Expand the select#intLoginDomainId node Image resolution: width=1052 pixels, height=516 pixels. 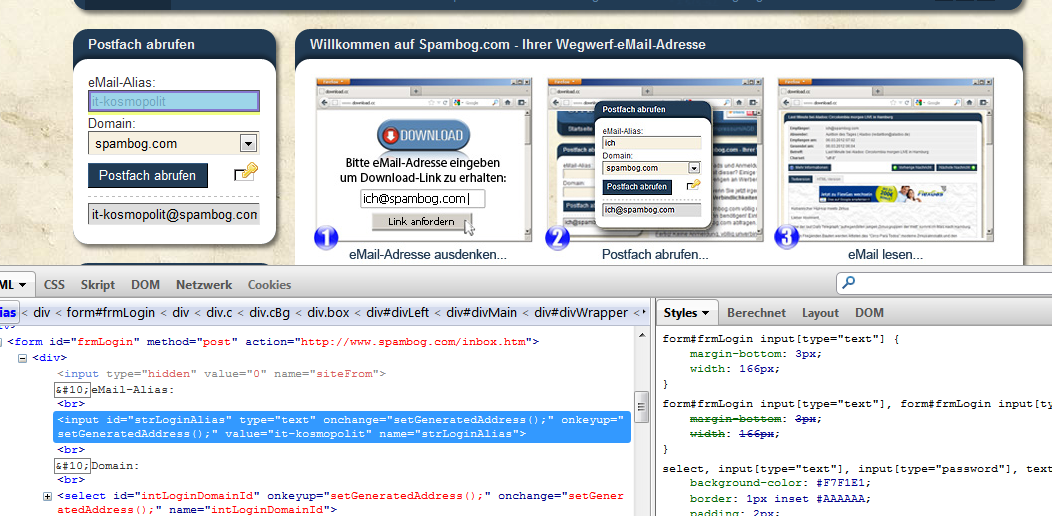47,496
